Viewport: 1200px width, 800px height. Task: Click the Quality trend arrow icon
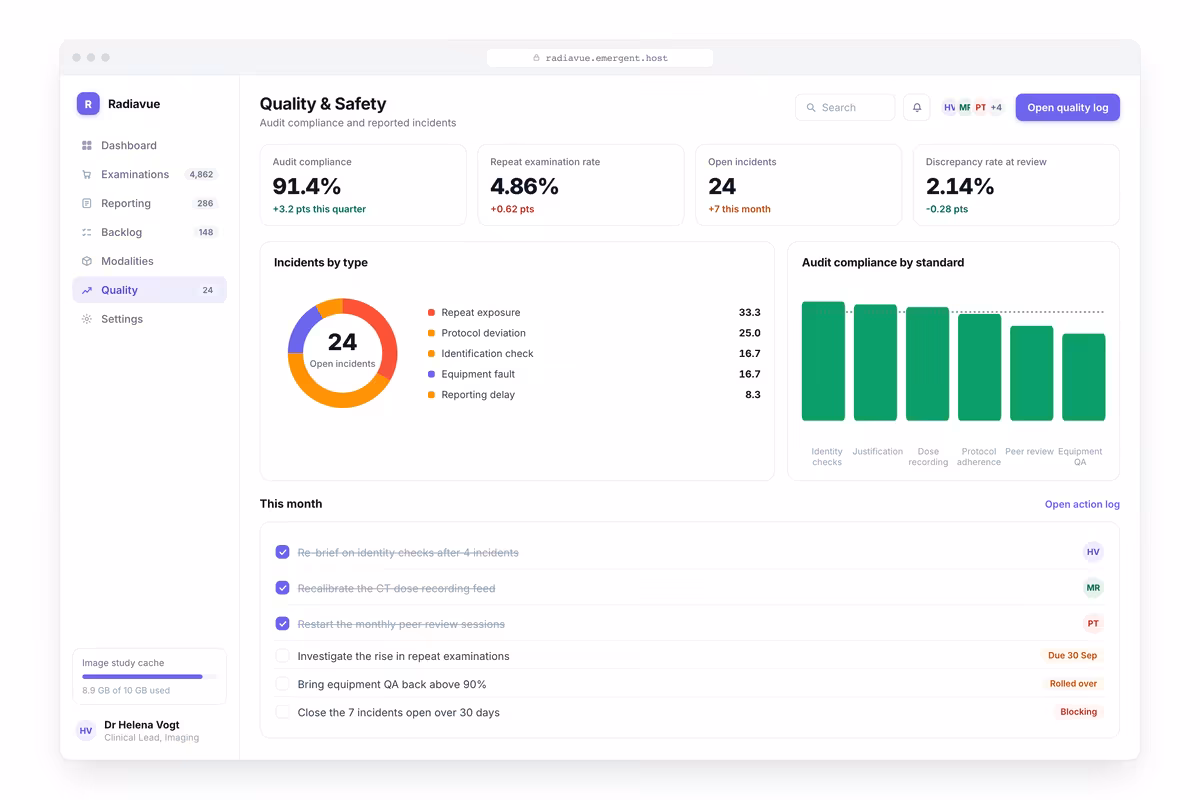click(87, 290)
